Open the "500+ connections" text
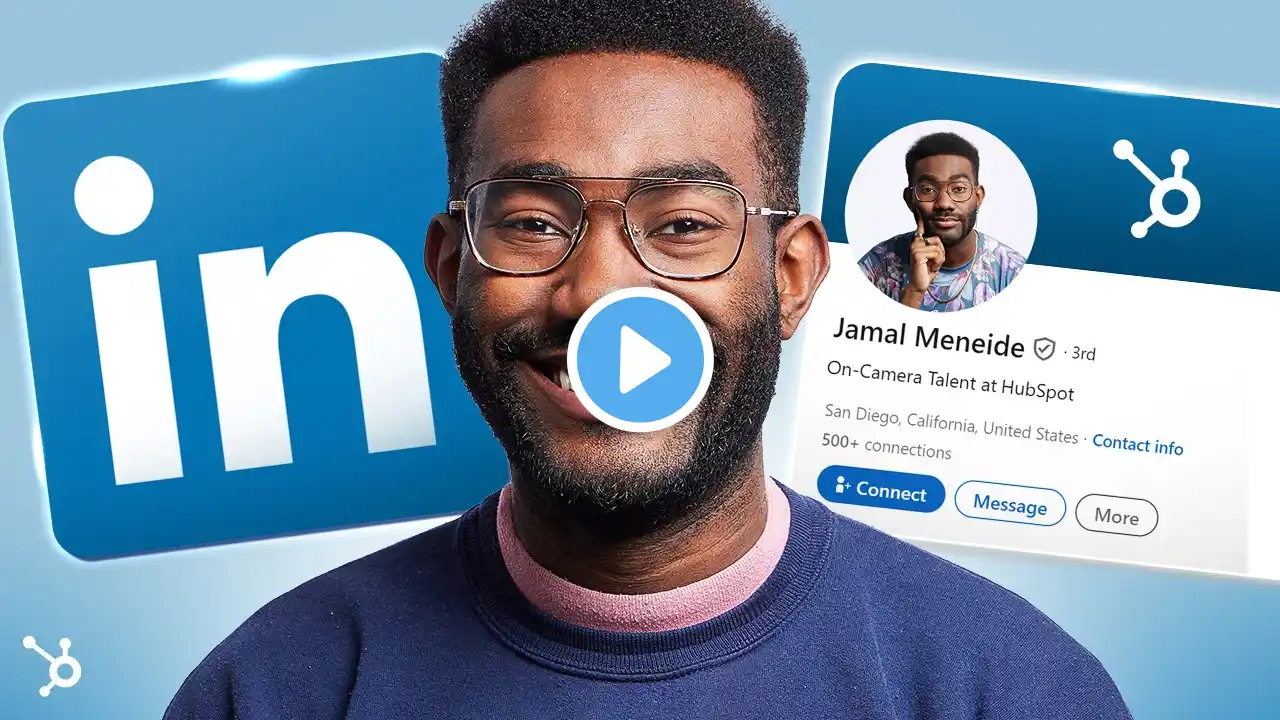 886,446
